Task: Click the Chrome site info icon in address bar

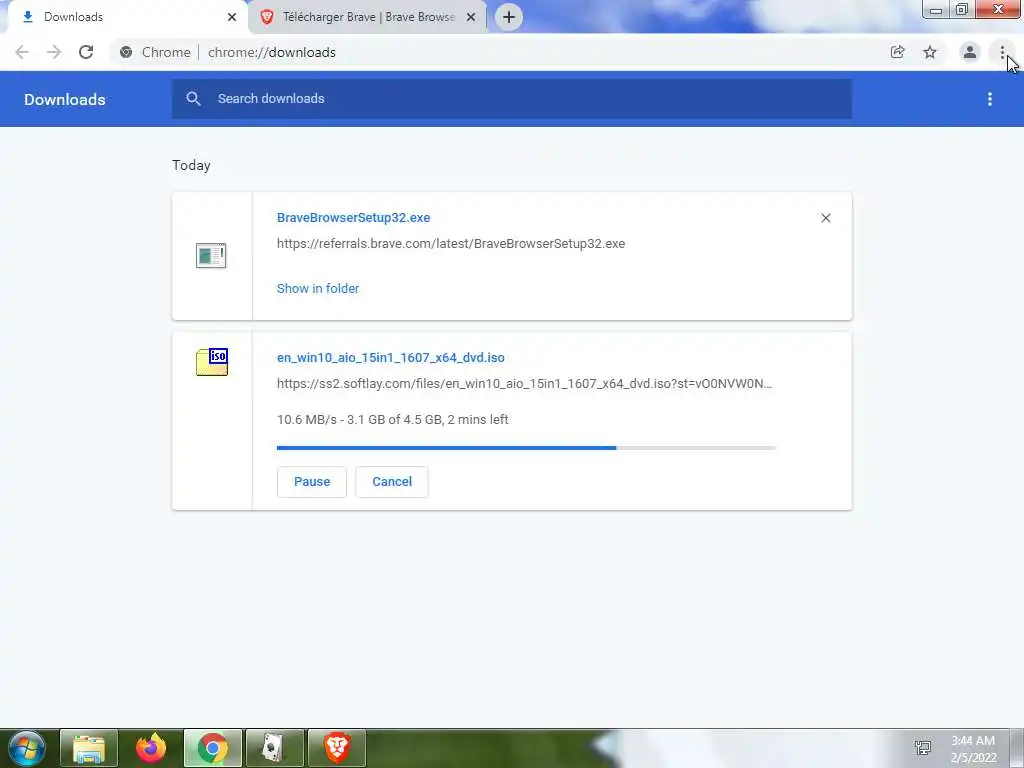Action: (x=126, y=52)
